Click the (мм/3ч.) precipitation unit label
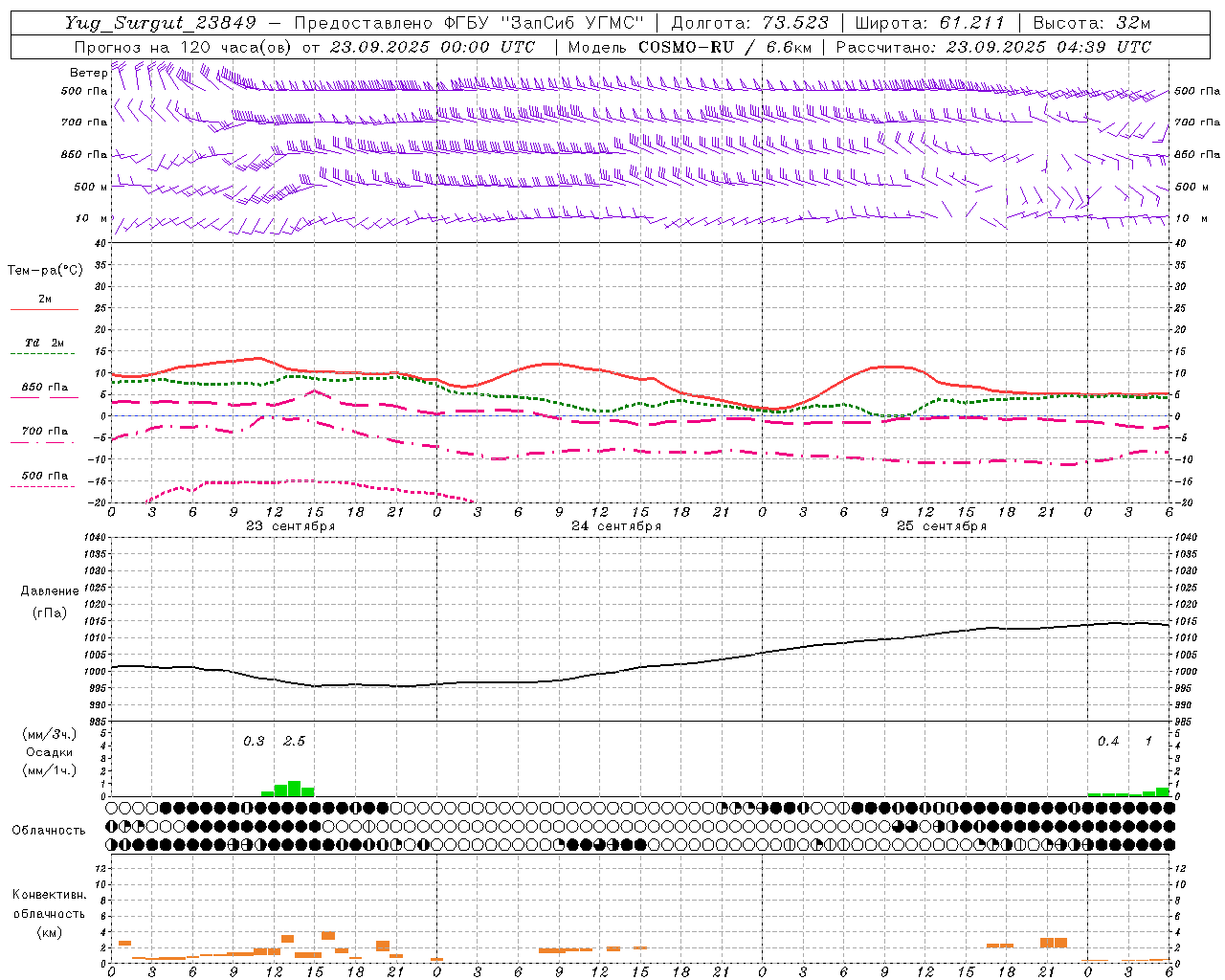This screenshot has height=980, width=1225. [x=49, y=734]
